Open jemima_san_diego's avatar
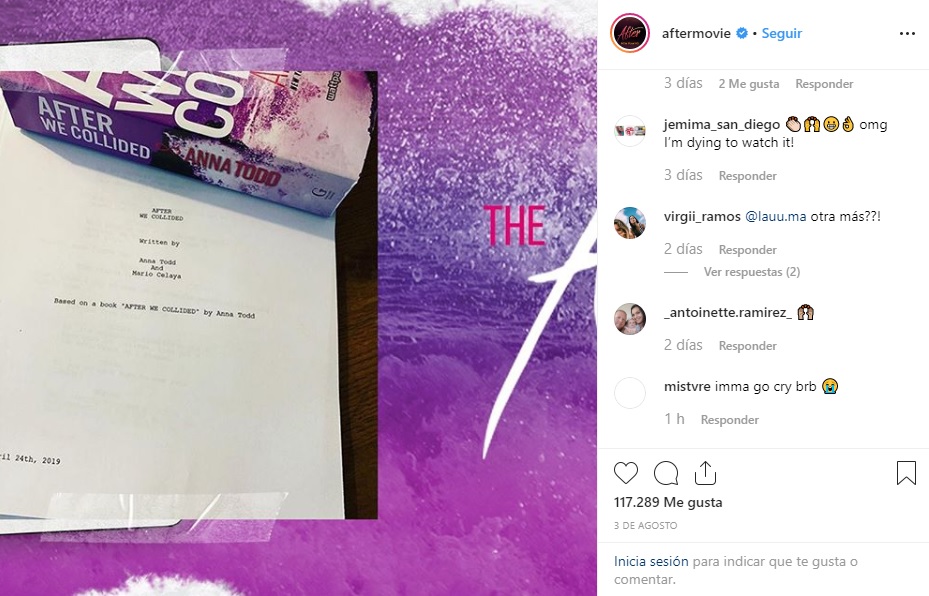The image size is (929, 596). click(x=630, y=131)
